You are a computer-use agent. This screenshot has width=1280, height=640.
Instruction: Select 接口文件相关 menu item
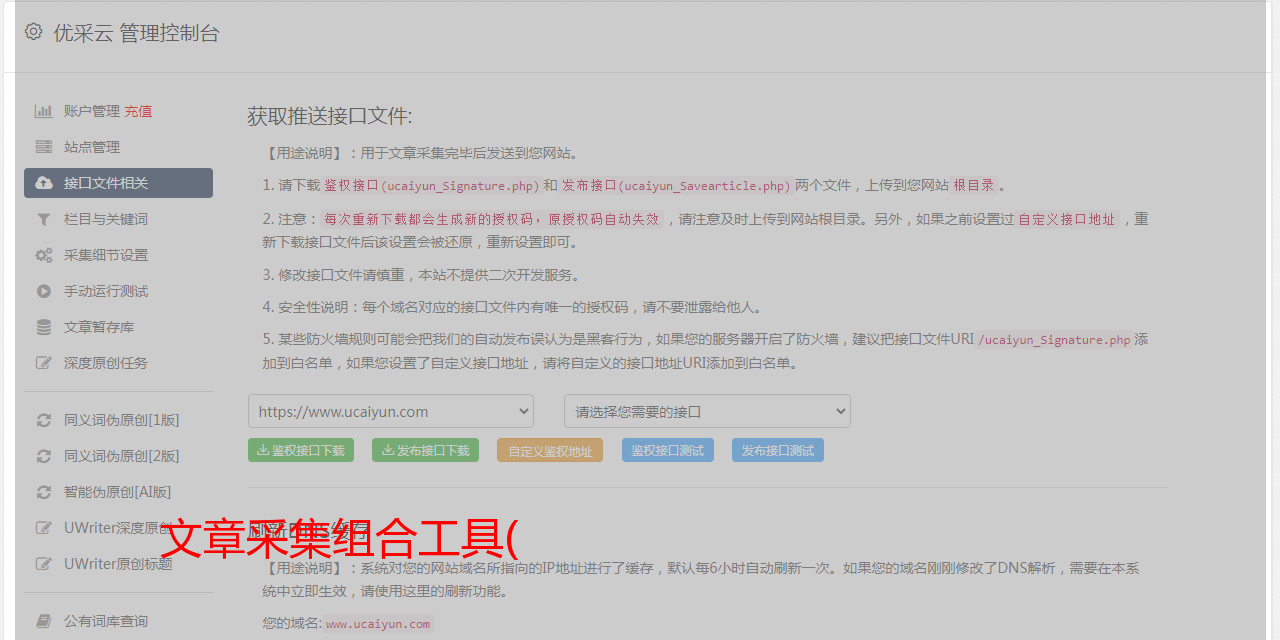118,183
